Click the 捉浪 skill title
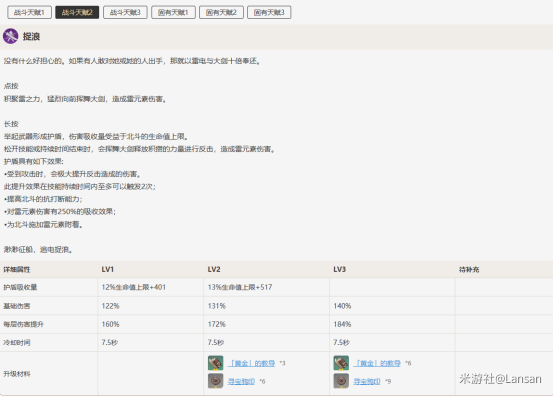This screenshot has width=553, height=396. 31,36
